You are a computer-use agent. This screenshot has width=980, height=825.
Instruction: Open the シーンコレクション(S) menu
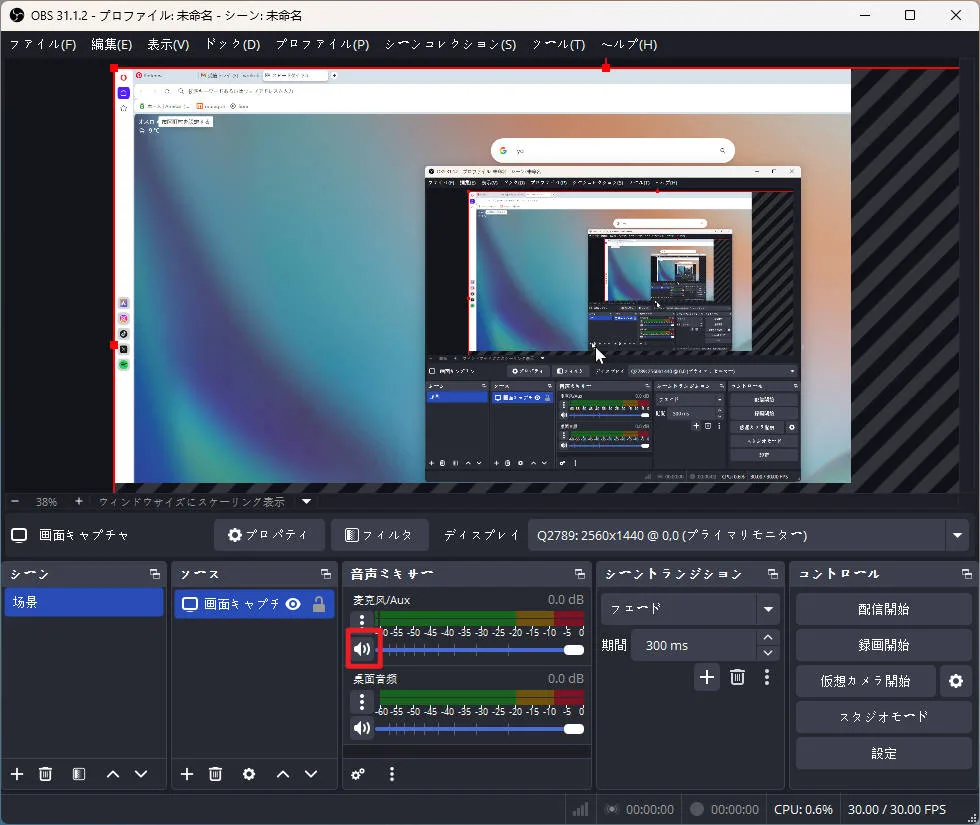[x=451, y=44]
